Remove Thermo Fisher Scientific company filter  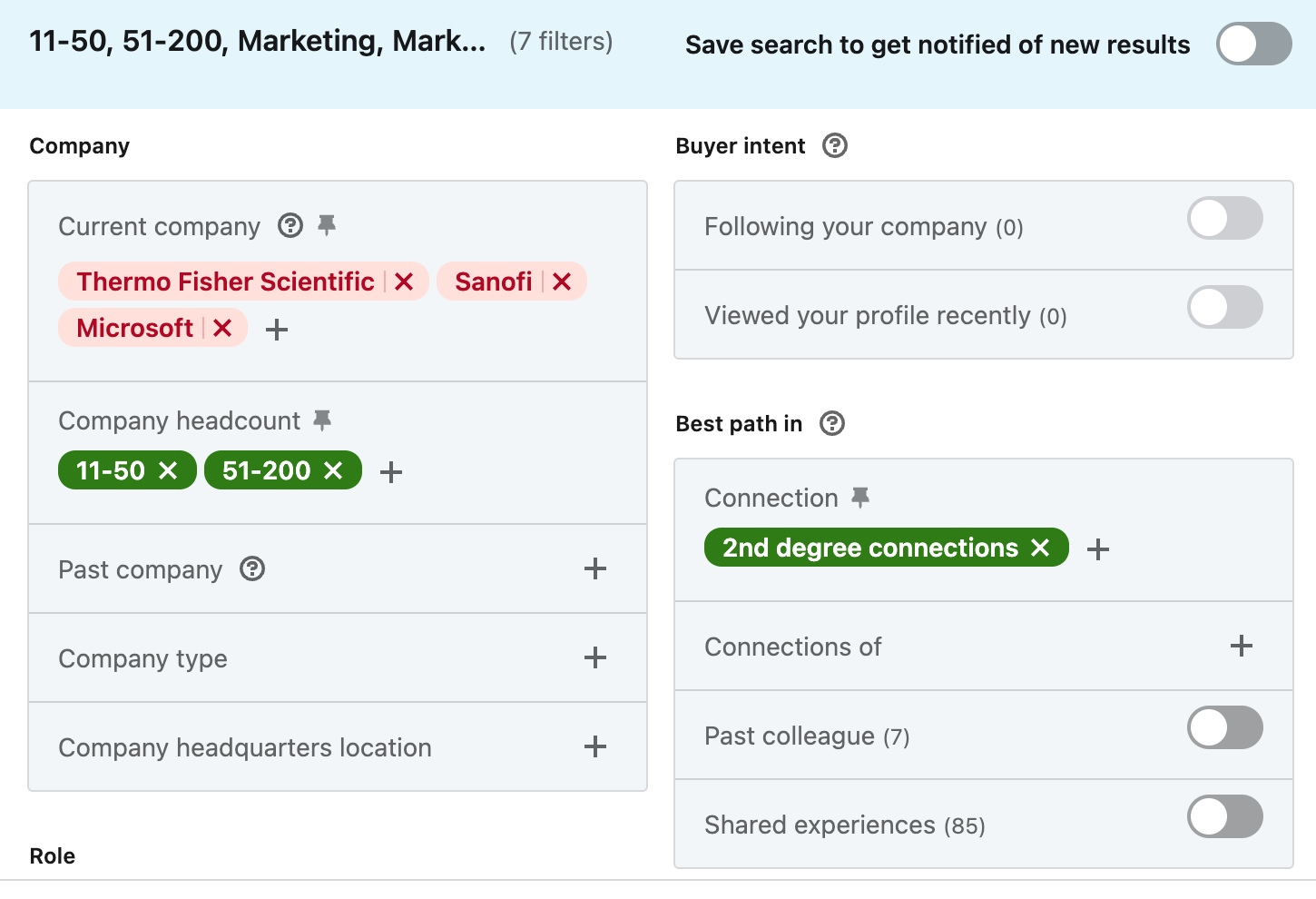tap(404, 282)
